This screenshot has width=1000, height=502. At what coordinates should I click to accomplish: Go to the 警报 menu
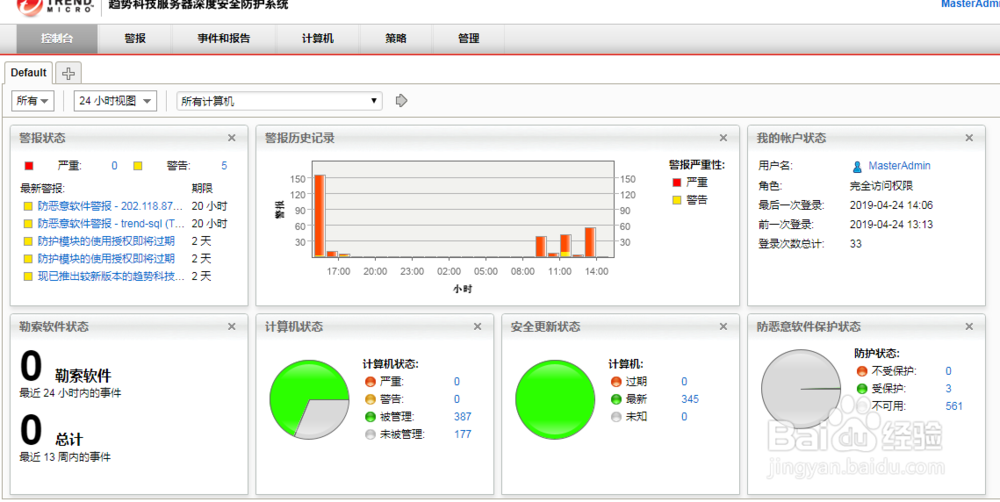[135, 38]
